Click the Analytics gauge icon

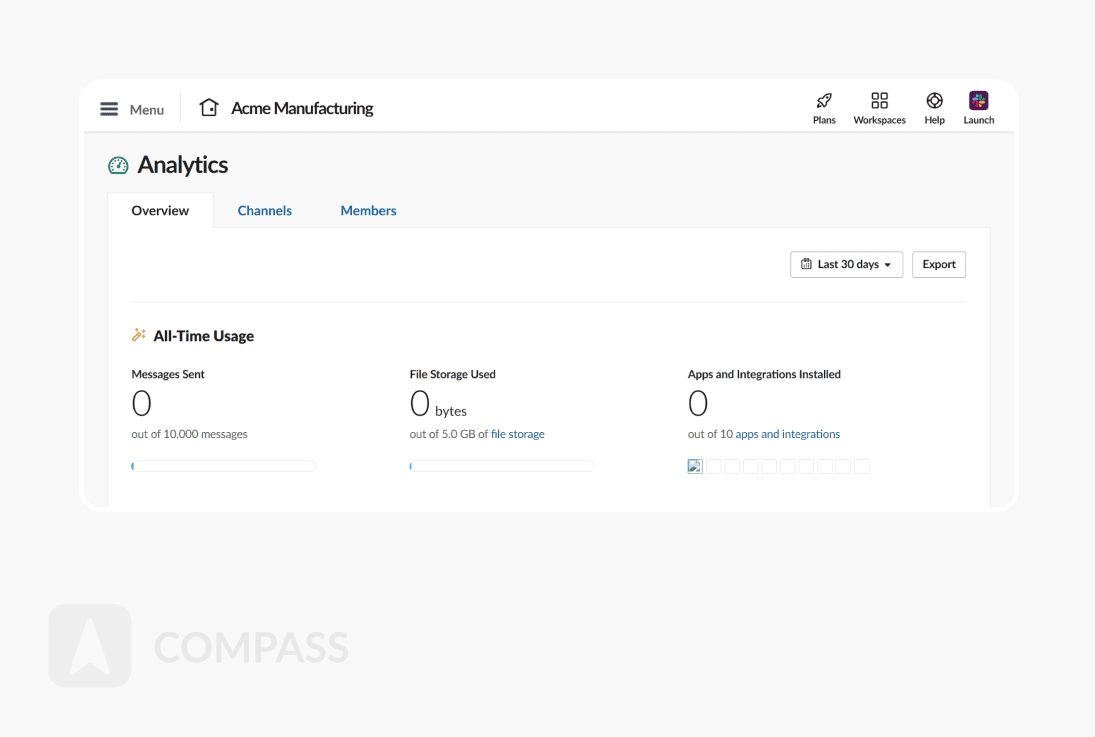(x=118, y=166)
